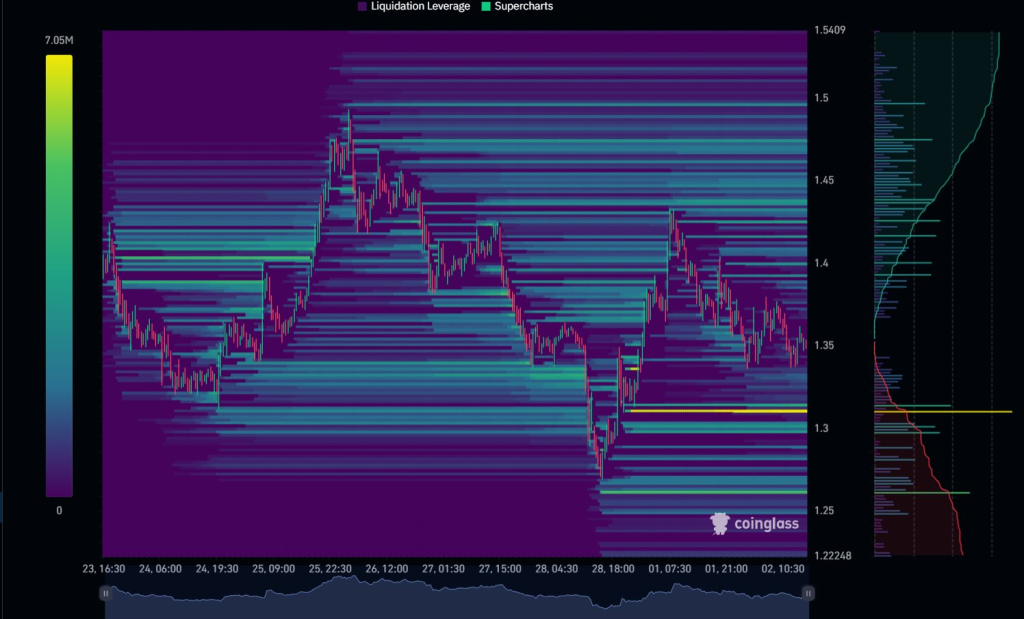Click the 0 label below the color scale

click(x=57, y=509)
